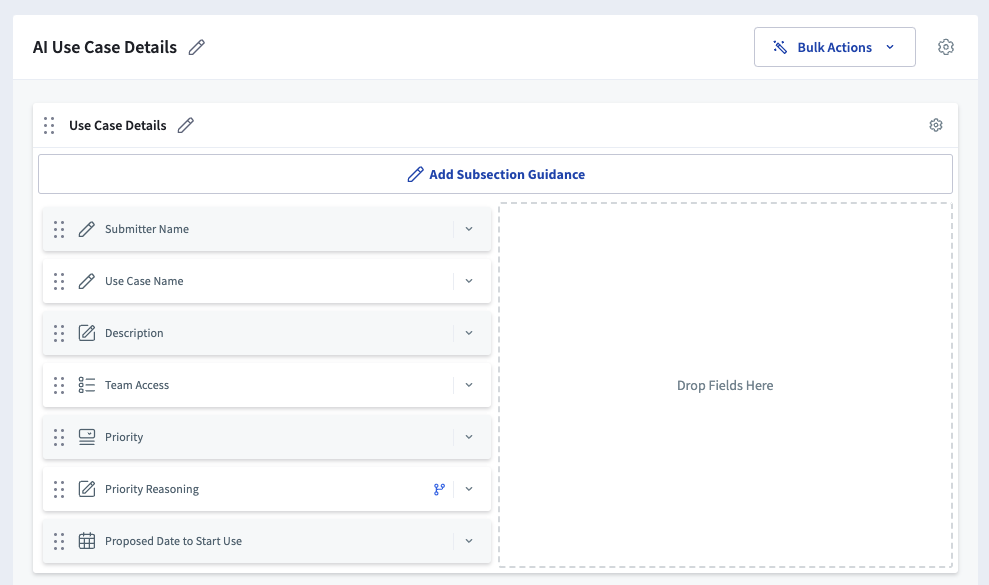Image resolution: width=989 pixels, height=585 pixels.
Task: Click Add Subsection Guidance button
Action: click(495, 174)
